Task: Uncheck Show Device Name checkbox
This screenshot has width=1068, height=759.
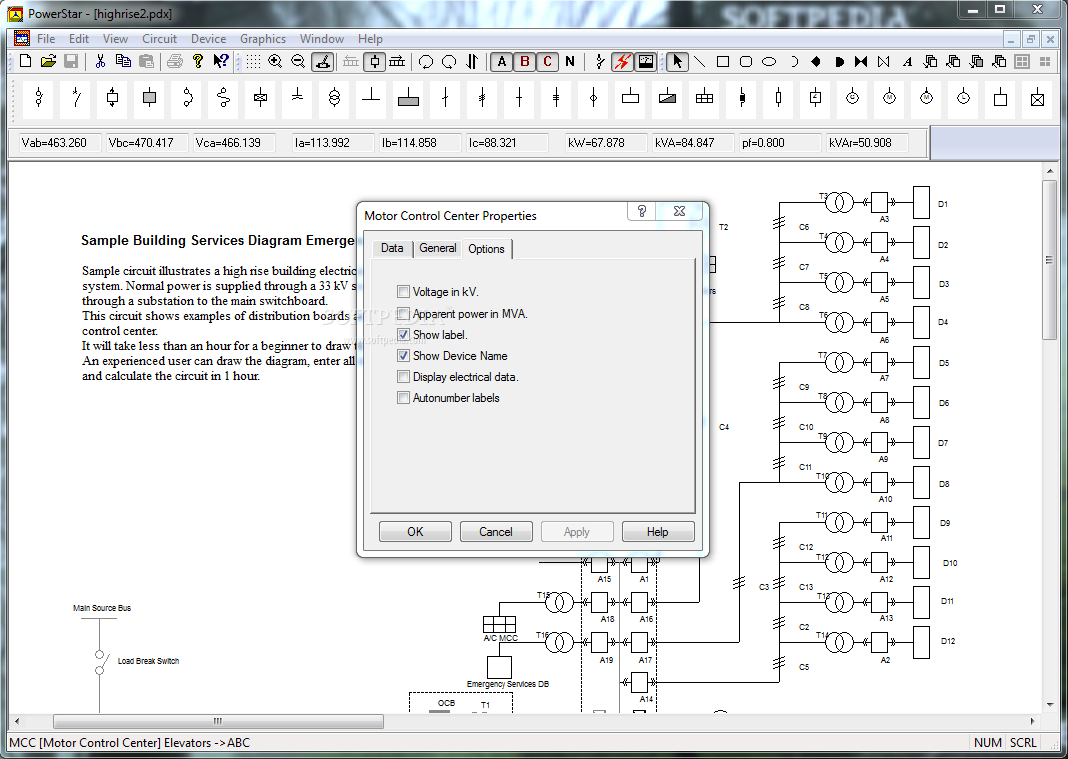Action: tap(403, 356)
